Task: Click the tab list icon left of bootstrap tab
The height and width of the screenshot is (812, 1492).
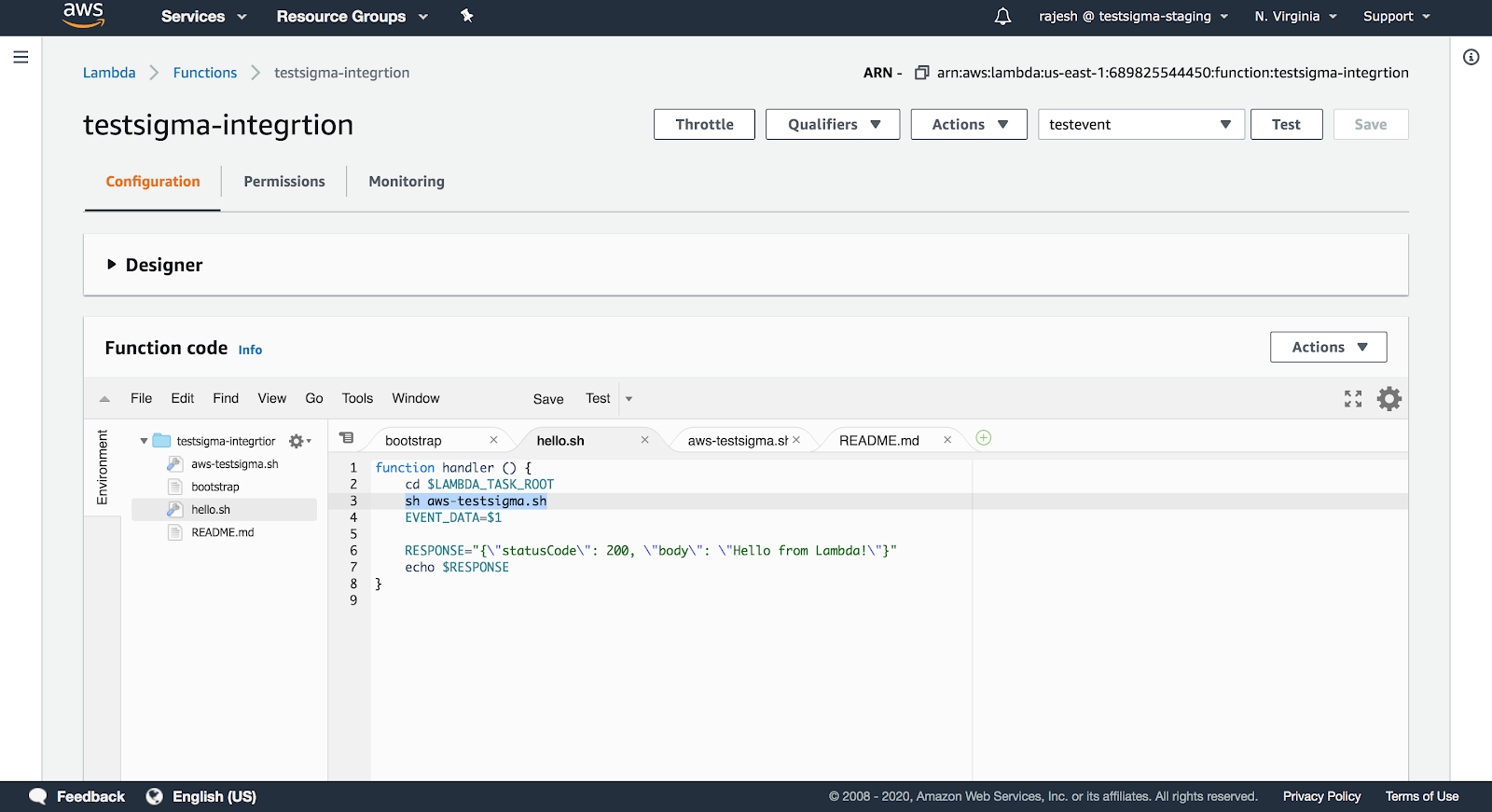Action: coord(347,437)
